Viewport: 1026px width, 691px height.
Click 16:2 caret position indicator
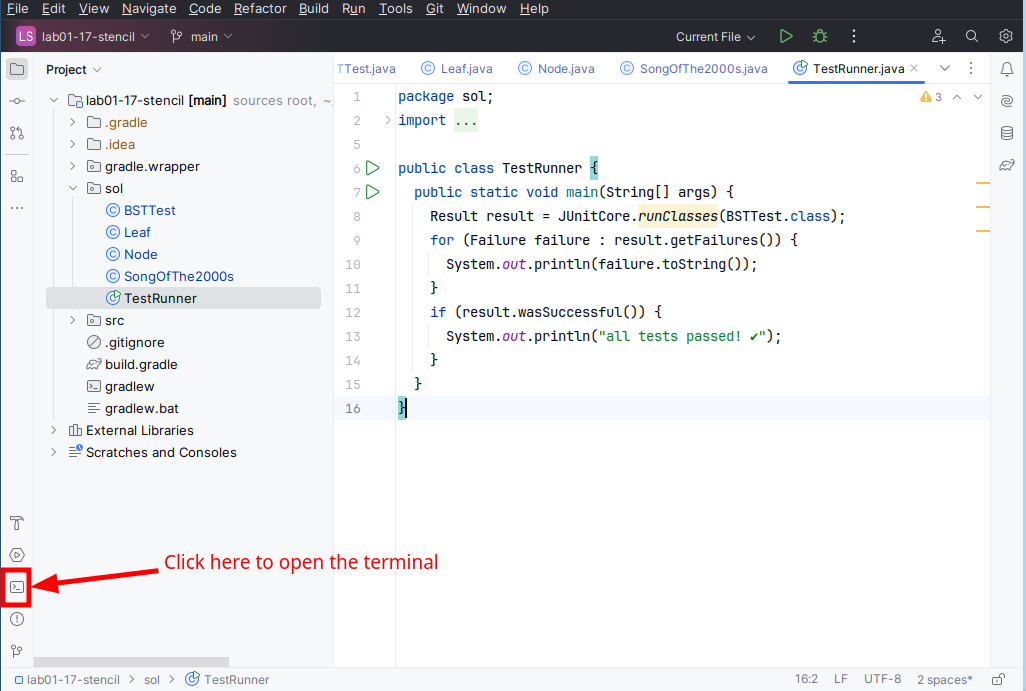(806, 679)
